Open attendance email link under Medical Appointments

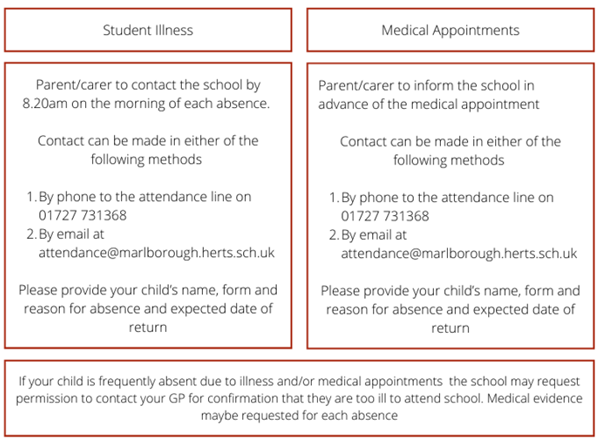tap(459, 254)
